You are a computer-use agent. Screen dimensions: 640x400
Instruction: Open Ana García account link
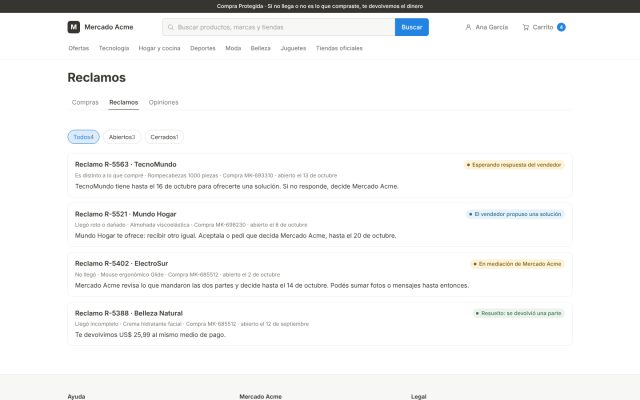[x=487, y=27]
